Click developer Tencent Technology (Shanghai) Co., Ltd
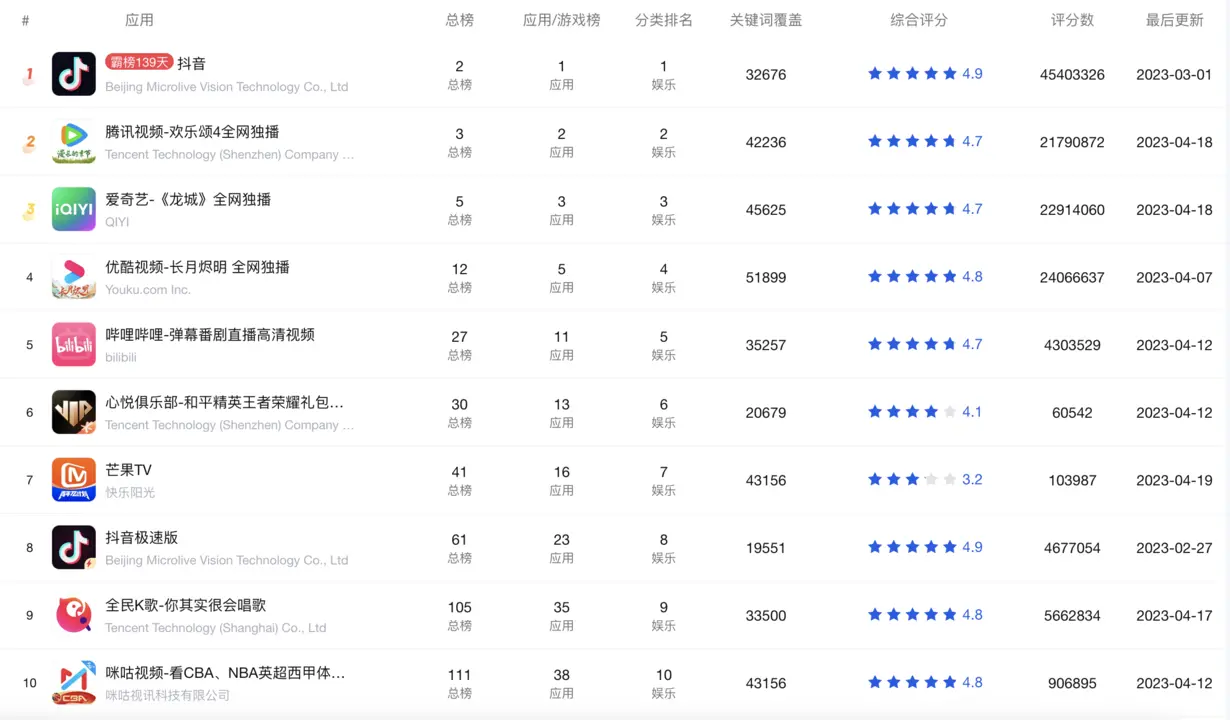The image size is (1230, 720). 215,628
